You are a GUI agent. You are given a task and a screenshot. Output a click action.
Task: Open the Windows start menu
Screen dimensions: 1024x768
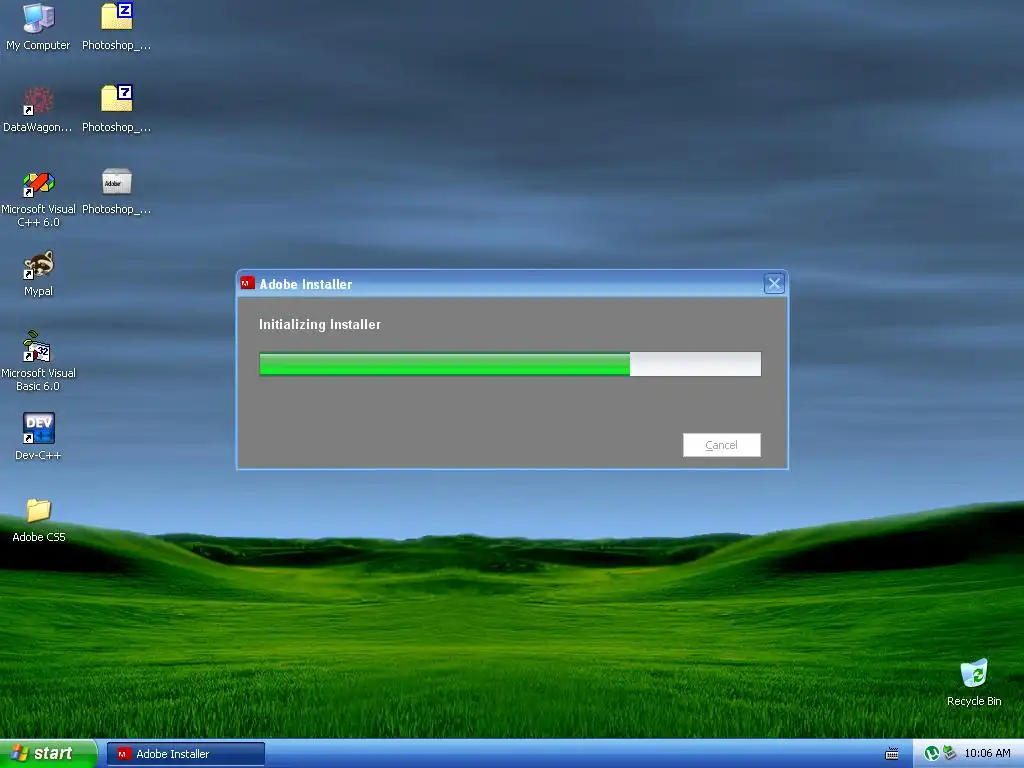(47, 753)
